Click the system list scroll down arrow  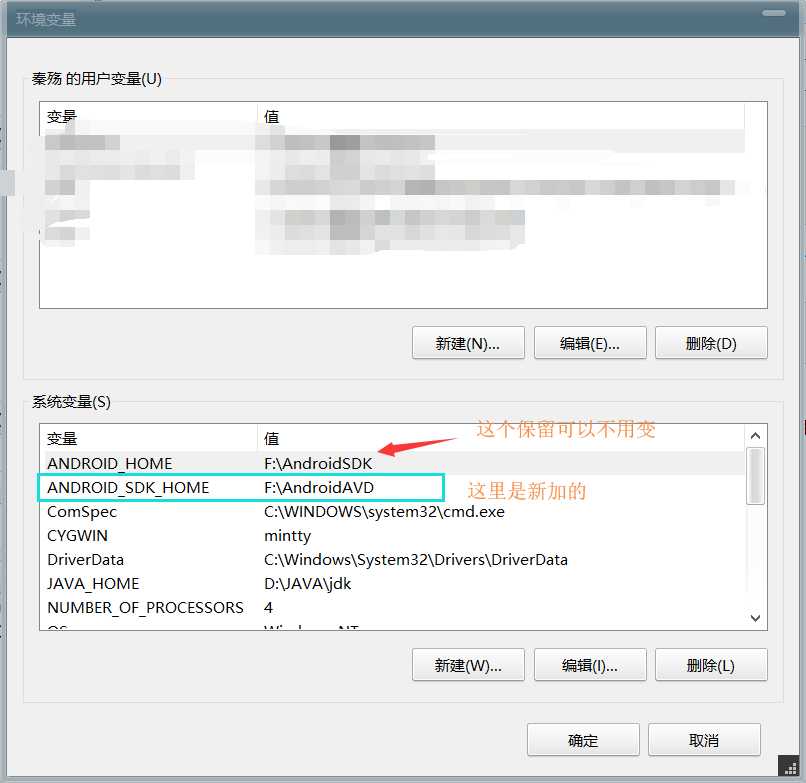755,618
